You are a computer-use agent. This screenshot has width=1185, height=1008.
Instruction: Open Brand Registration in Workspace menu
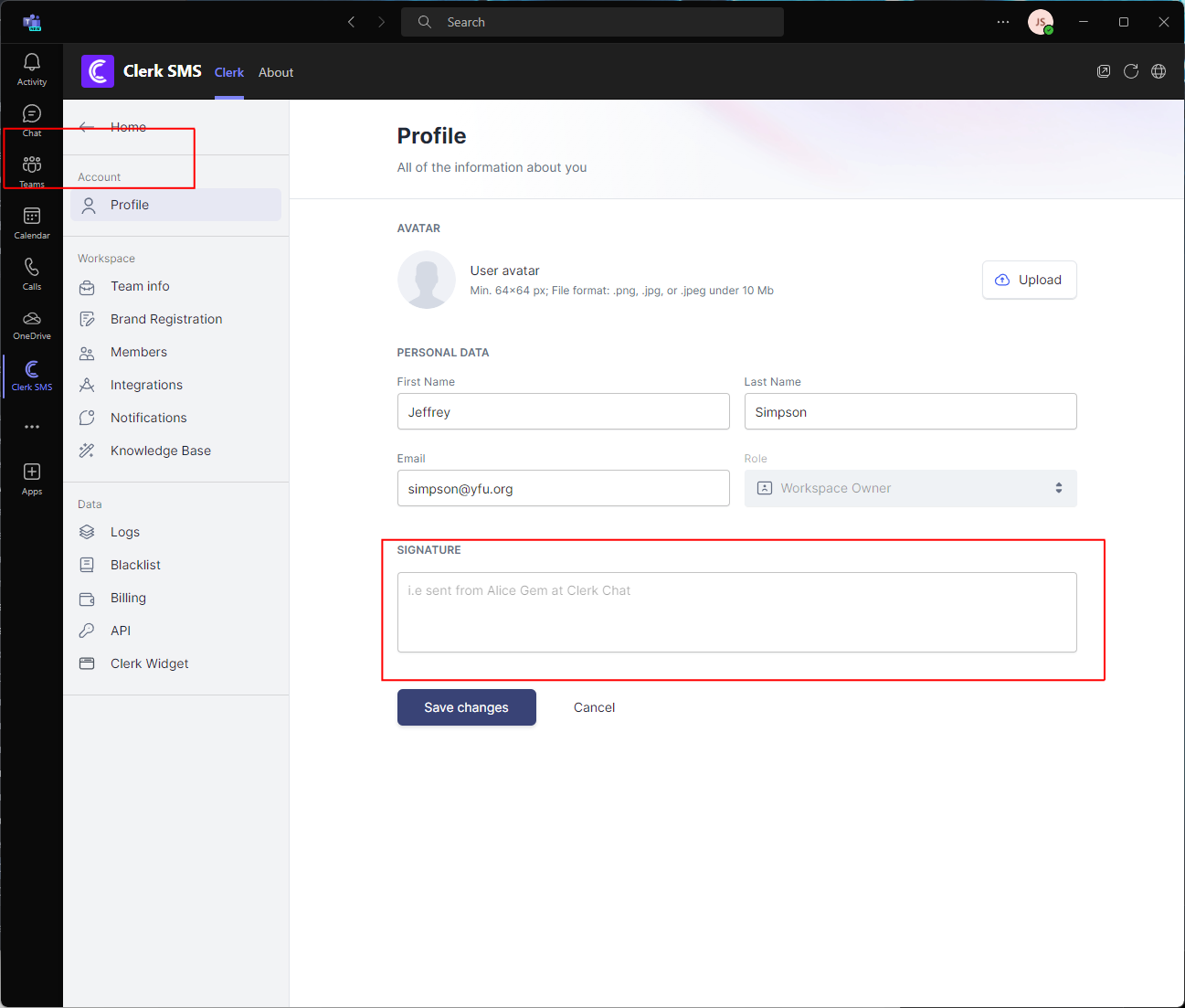166,319
